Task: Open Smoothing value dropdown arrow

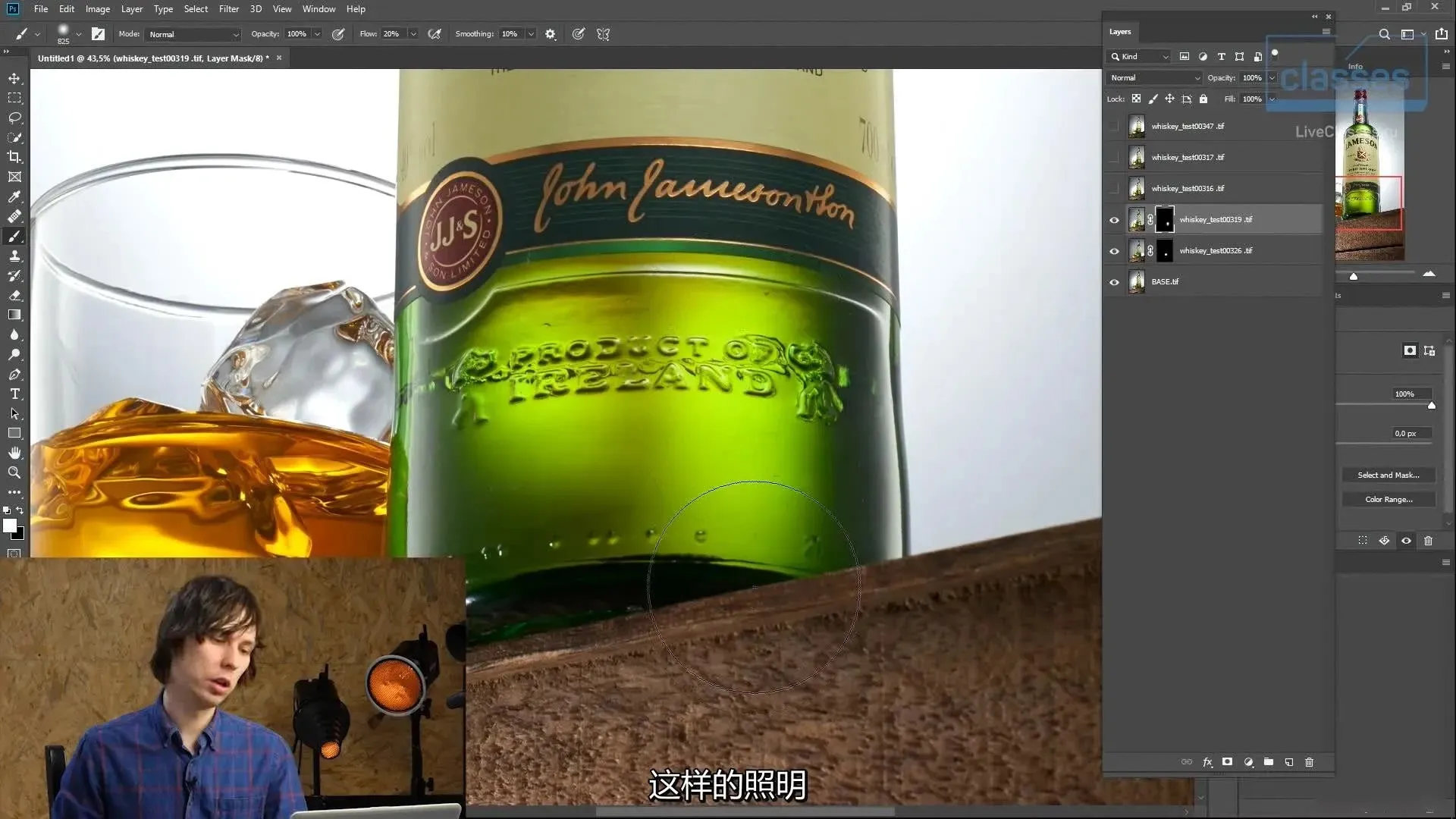Action: pyautogui.click(x=531, y=34)
